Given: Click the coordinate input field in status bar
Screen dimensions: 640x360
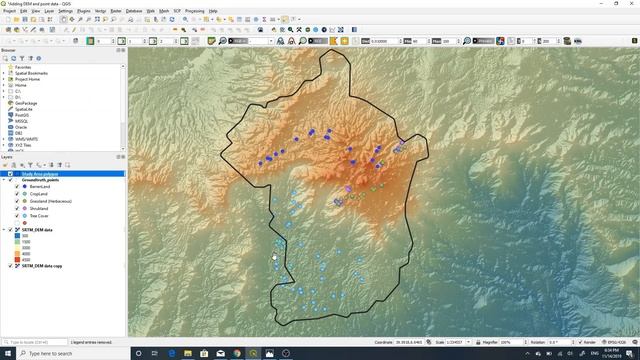Looking at the screenshot, I should coord(409,342).
